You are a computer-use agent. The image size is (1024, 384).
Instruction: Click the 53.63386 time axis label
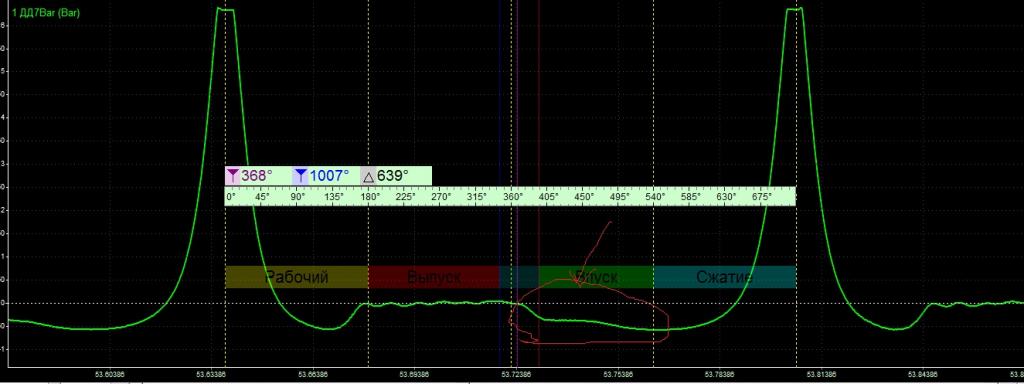[x=212, y=375]
